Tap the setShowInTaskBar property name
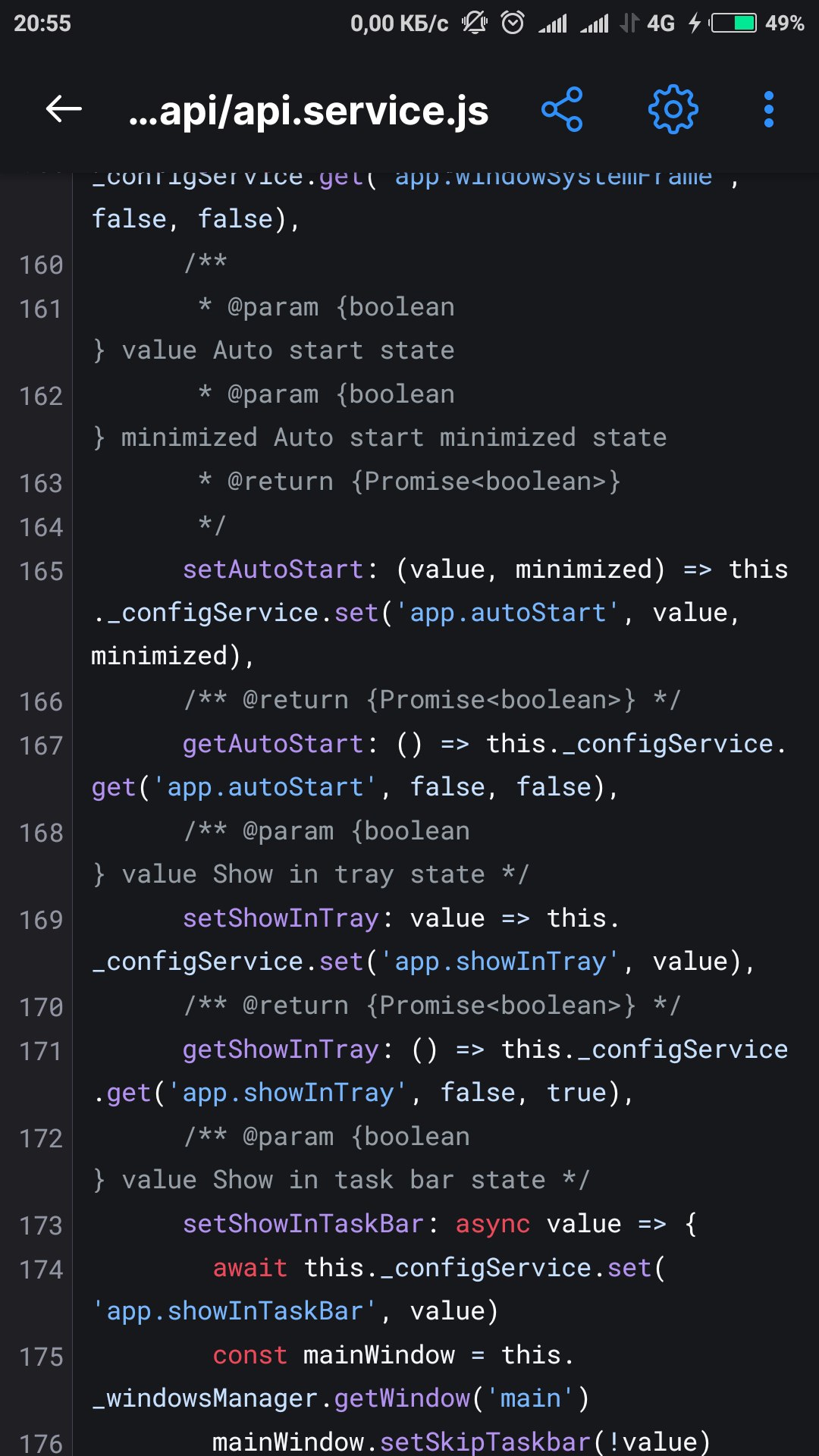The width and height of the screenshot is (819, 1456). [303, 1224]
